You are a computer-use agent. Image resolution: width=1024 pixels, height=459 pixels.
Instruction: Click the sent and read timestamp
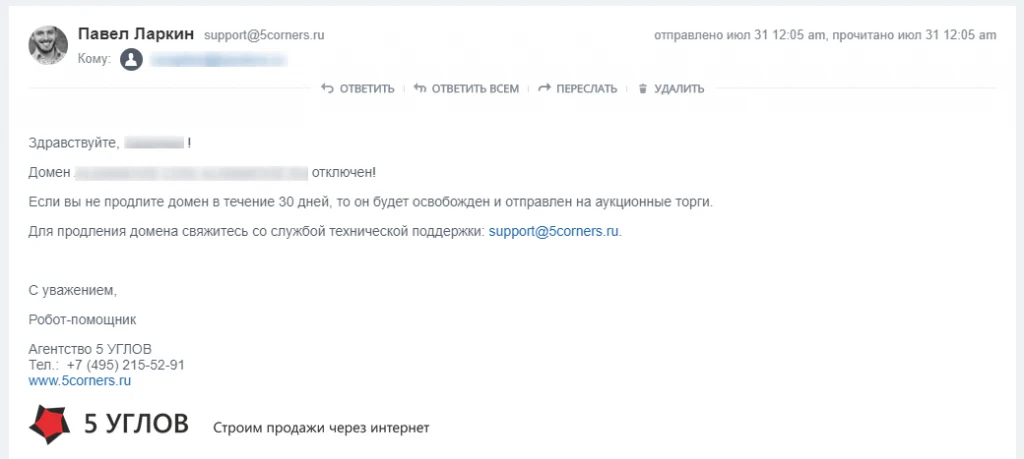(x=825, y=35)
